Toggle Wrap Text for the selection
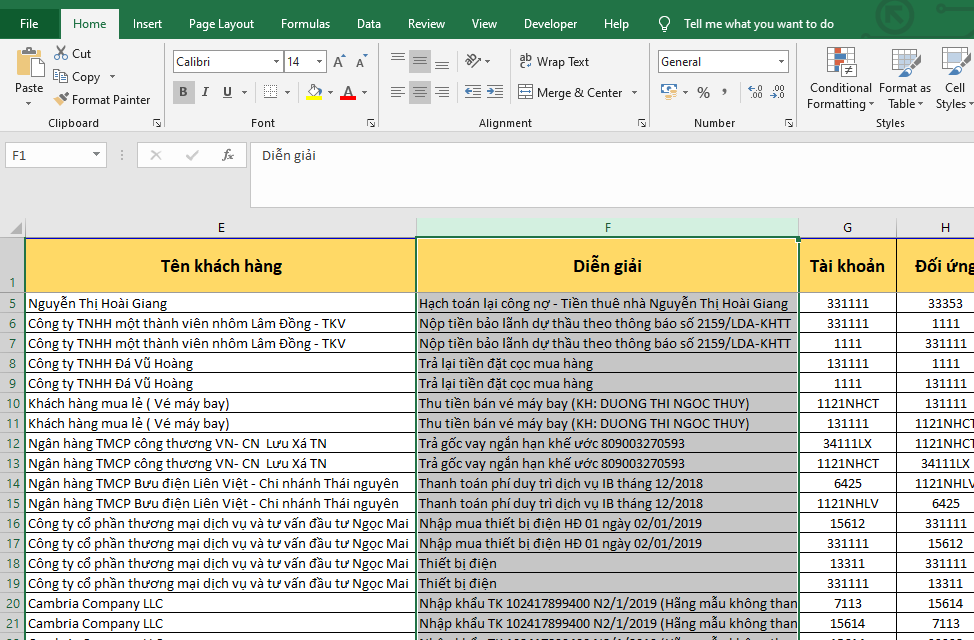The image size is (974, 640). coord(554,62)
